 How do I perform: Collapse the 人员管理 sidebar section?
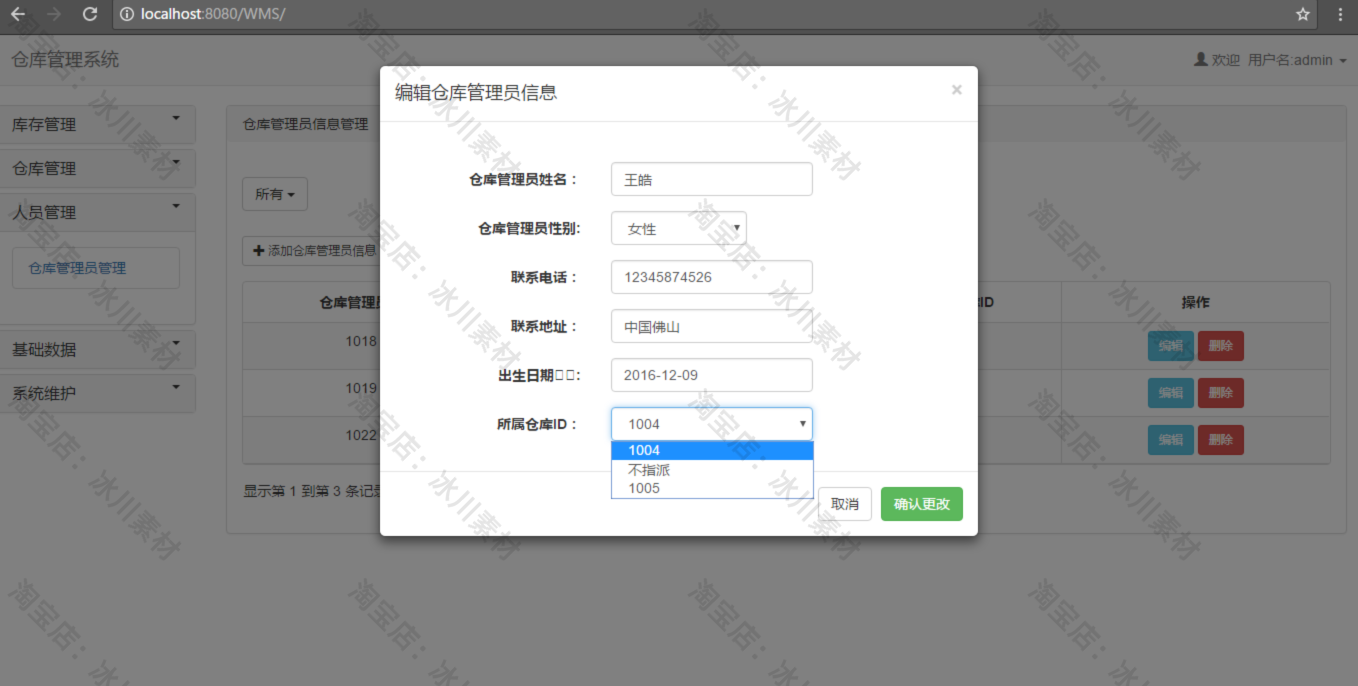pyautogui.click(x=98, y=212)
